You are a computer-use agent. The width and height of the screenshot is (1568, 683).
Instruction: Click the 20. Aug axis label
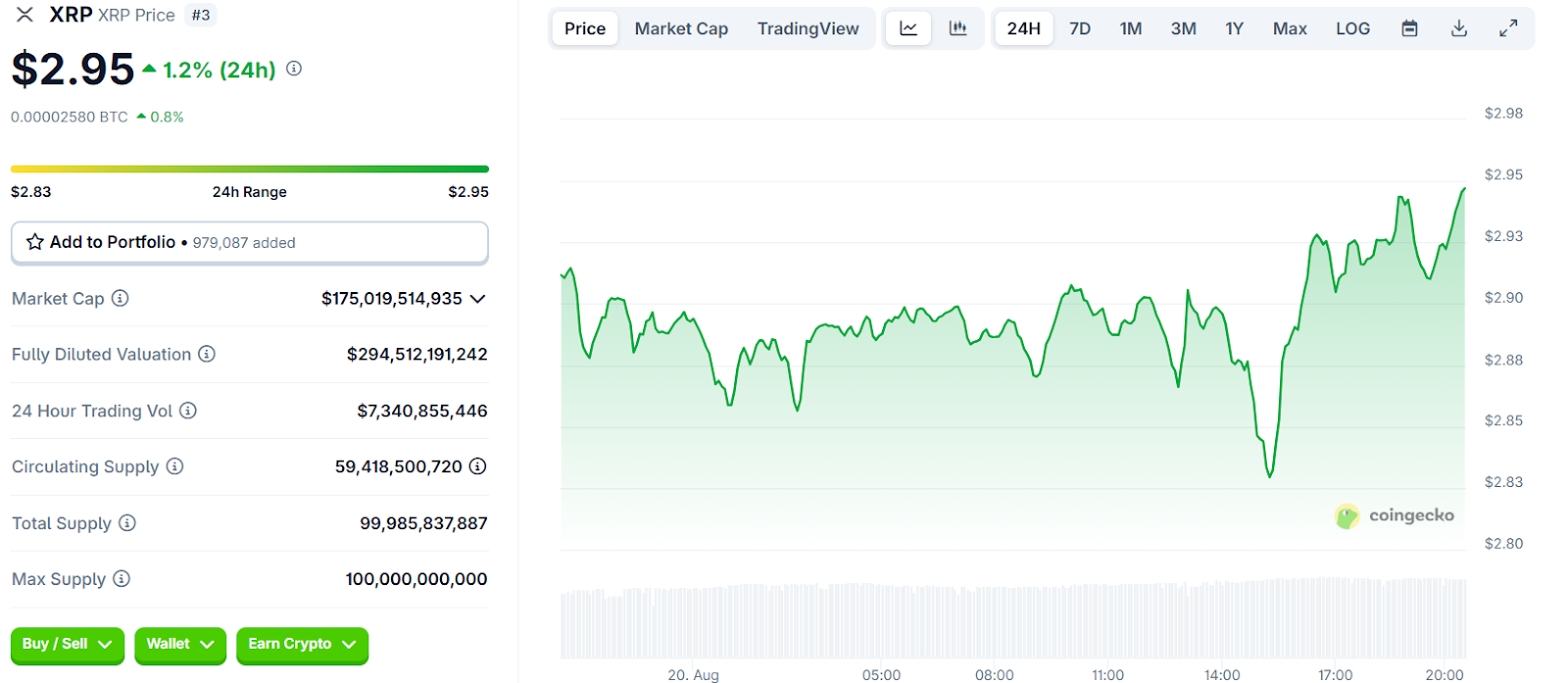pos(693,674)
